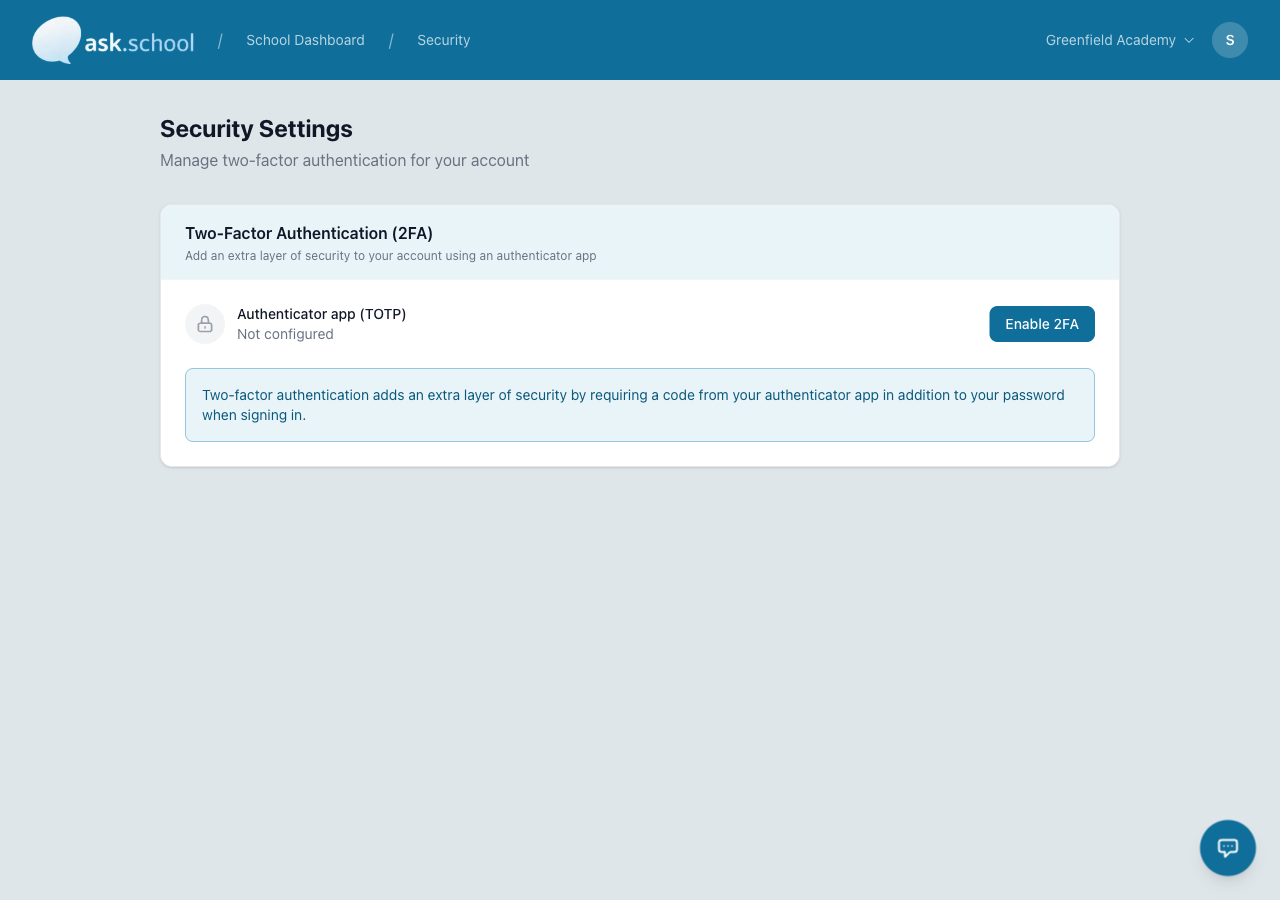Click the Two-Factor Authentication (2FA) card title
This screenshot has width=1280, height=900.
[309, 233]
